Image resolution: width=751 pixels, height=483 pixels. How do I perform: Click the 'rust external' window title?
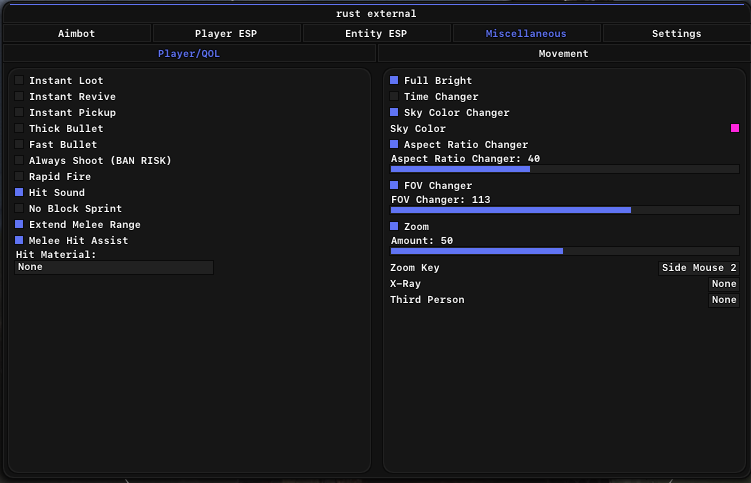[x=376, y=13]
